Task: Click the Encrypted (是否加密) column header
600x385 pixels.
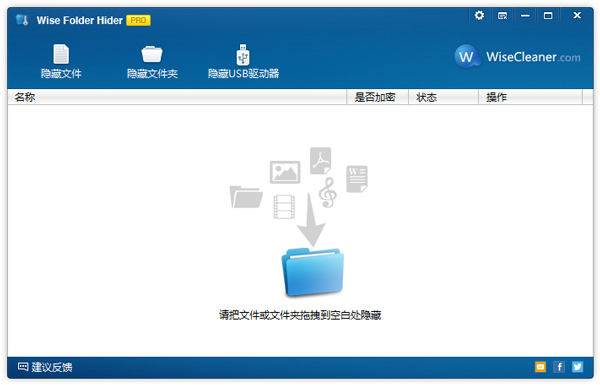Action: (x=377, y=97)
